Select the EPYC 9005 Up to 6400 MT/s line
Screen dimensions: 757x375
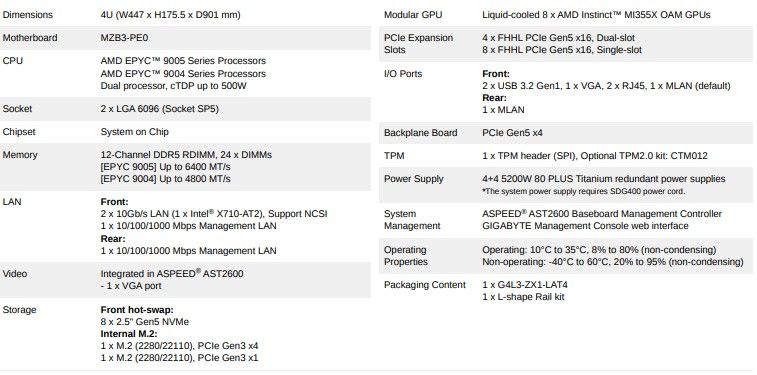(x=165, y=167)
